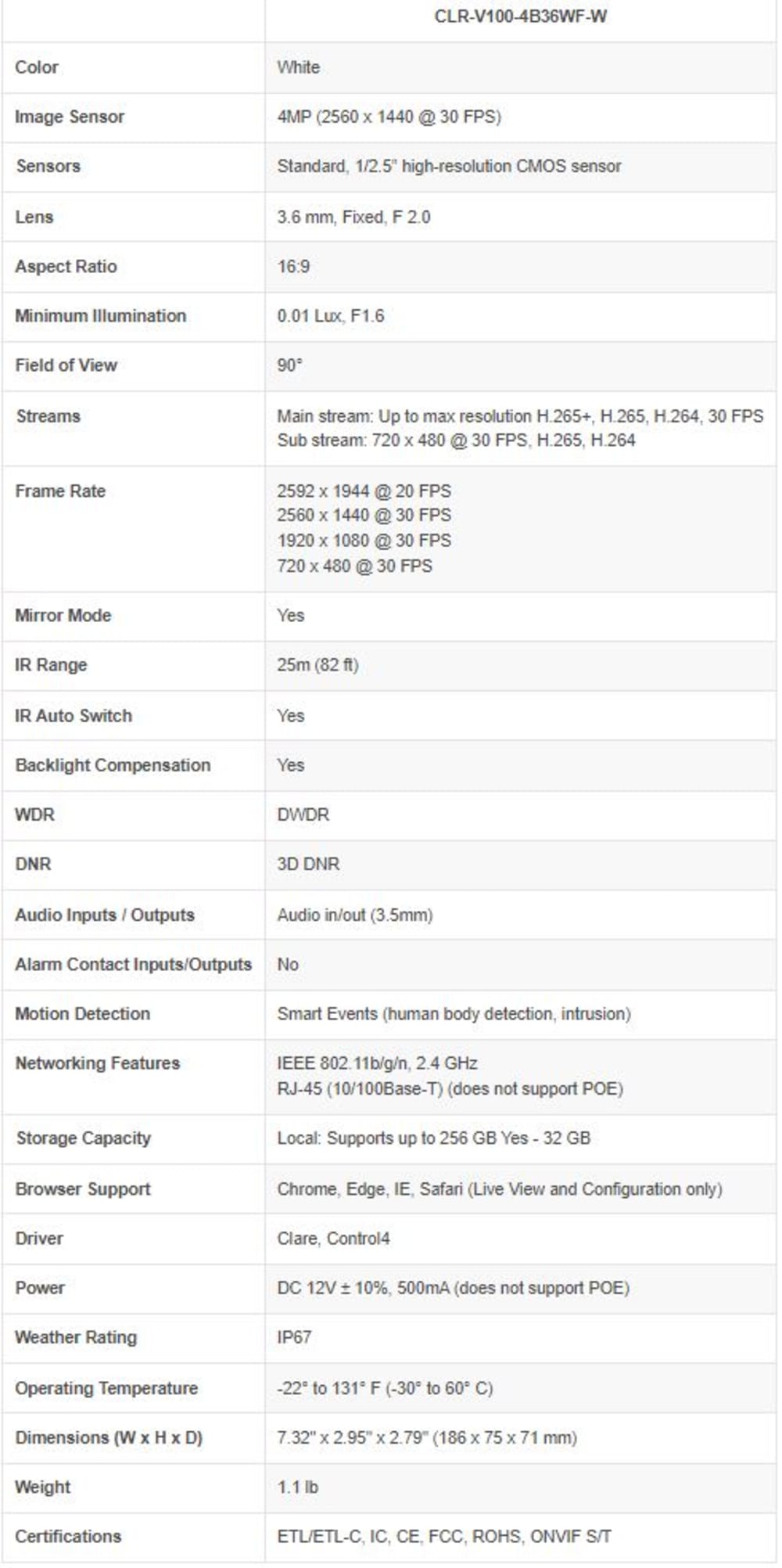This screenshot has width=782, height=1568.
Task: Click the Main stream description text
Action: point(520,416)
